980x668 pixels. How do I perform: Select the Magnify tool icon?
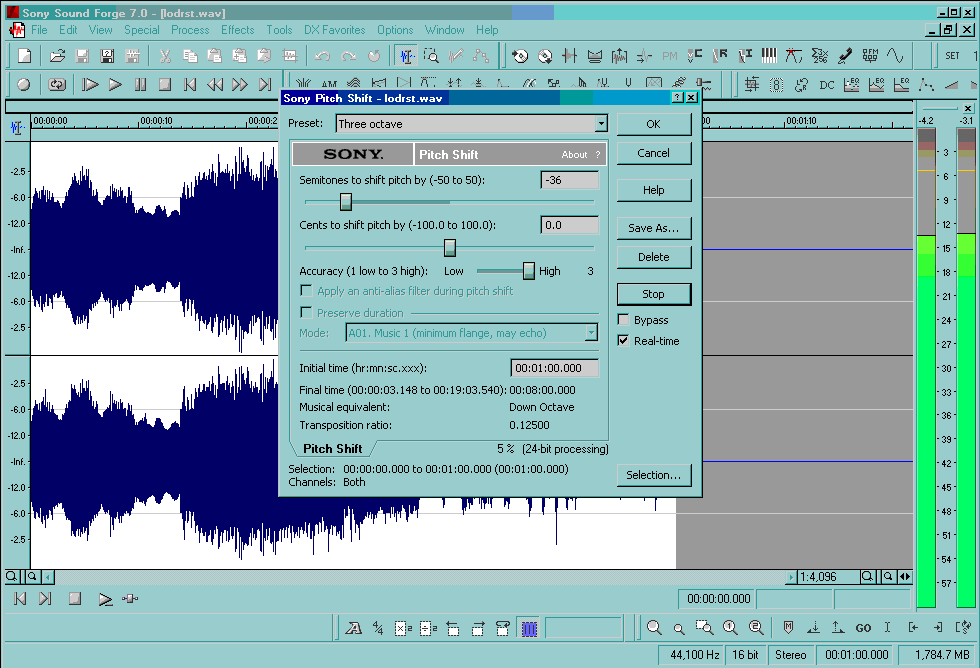point(431,56)
